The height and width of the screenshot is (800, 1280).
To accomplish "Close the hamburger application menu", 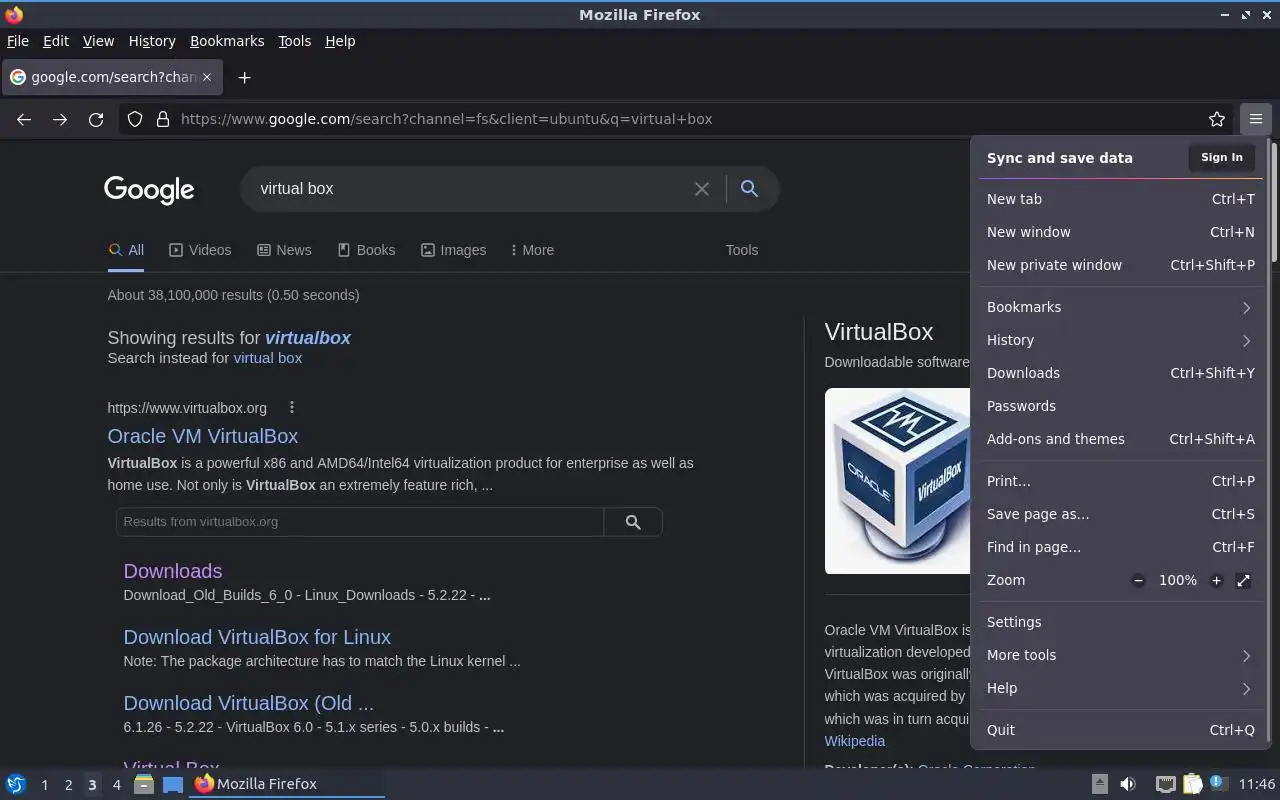I will (x=1256, y=119).
